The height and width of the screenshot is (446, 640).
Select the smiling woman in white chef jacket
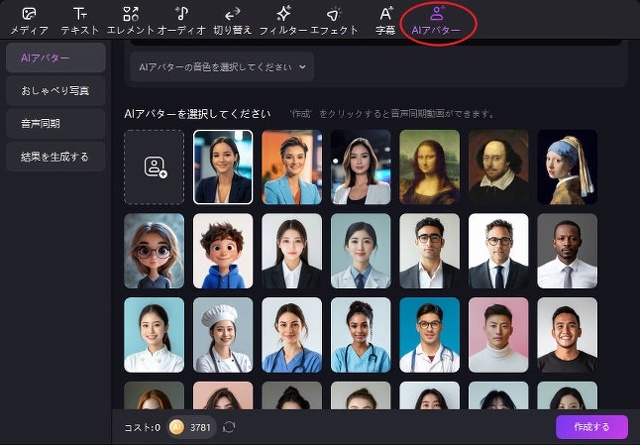coord(154,335)
